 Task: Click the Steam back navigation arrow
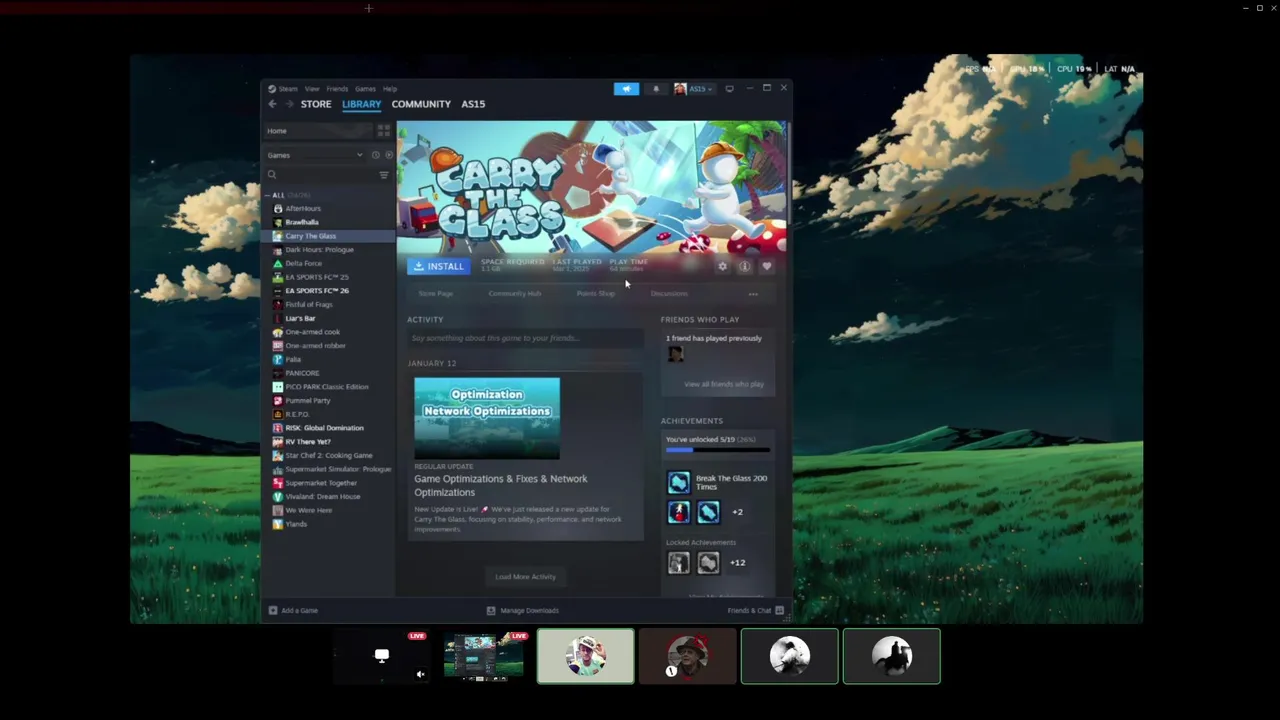click(272, 104)
